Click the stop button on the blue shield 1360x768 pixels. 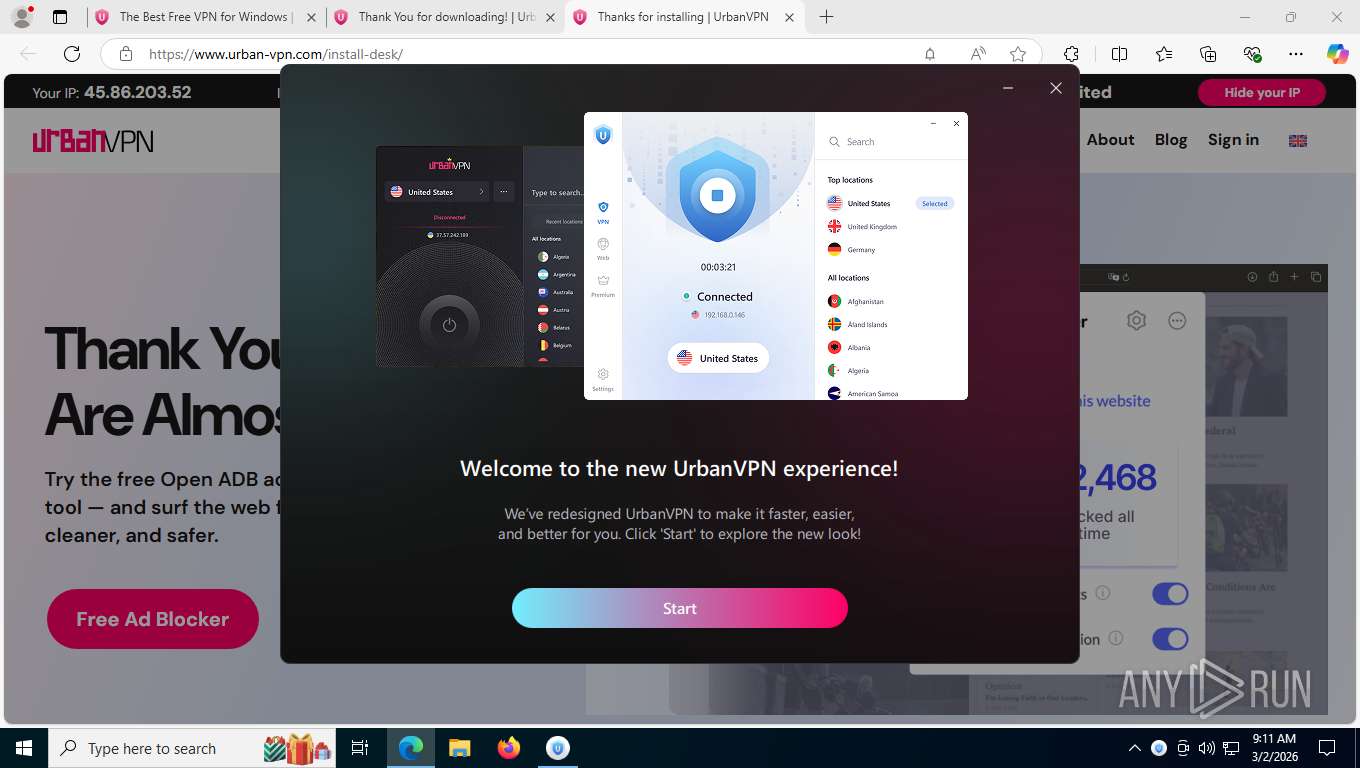point(717,195)
